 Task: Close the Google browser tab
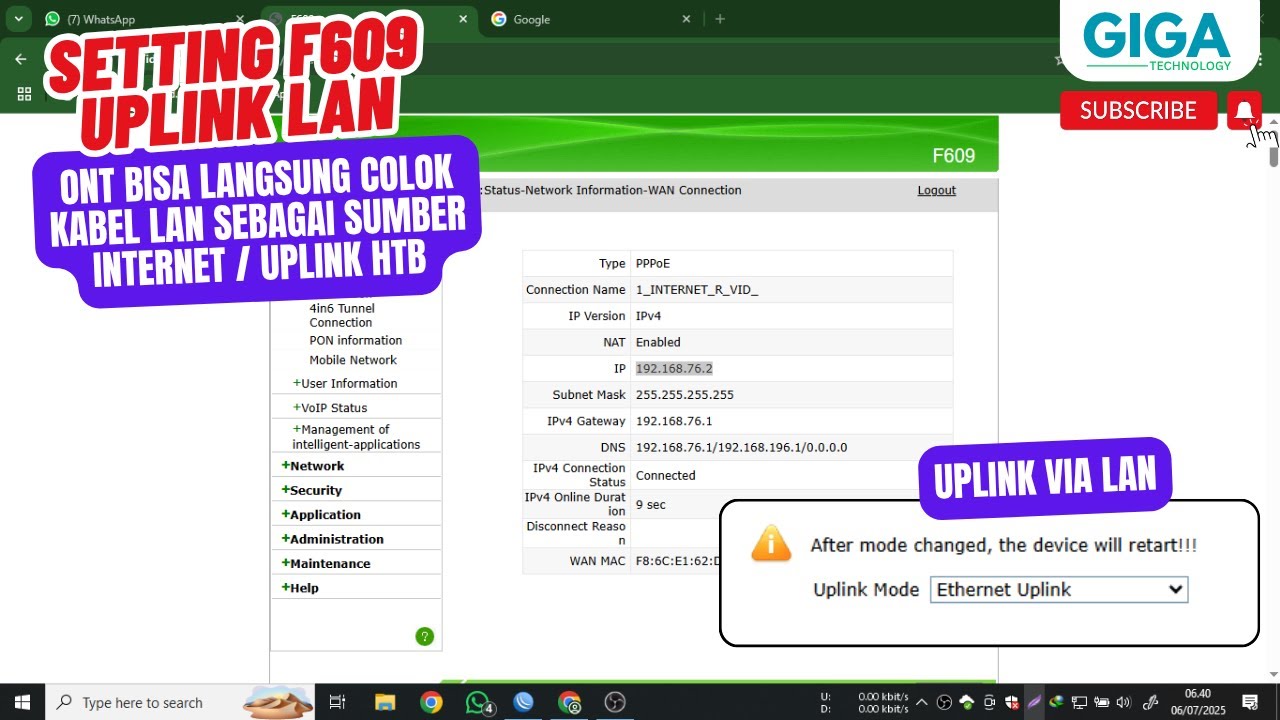click(686, 19)
